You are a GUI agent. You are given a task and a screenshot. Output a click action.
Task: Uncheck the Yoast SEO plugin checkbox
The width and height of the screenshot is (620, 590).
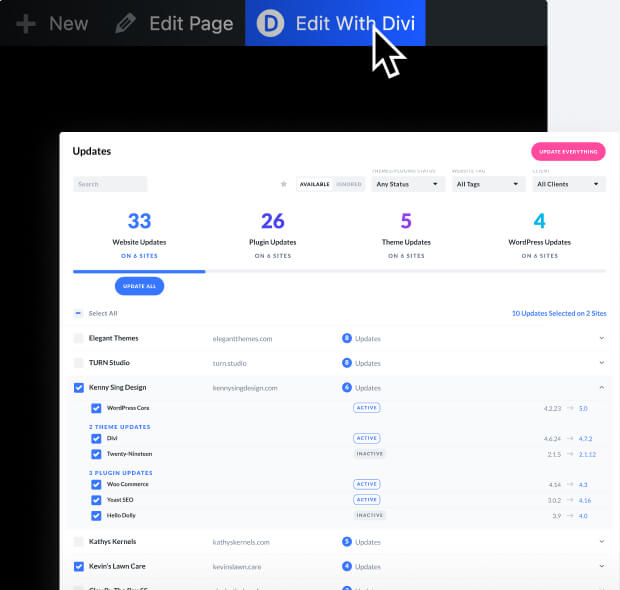click(x=96, y=499)
